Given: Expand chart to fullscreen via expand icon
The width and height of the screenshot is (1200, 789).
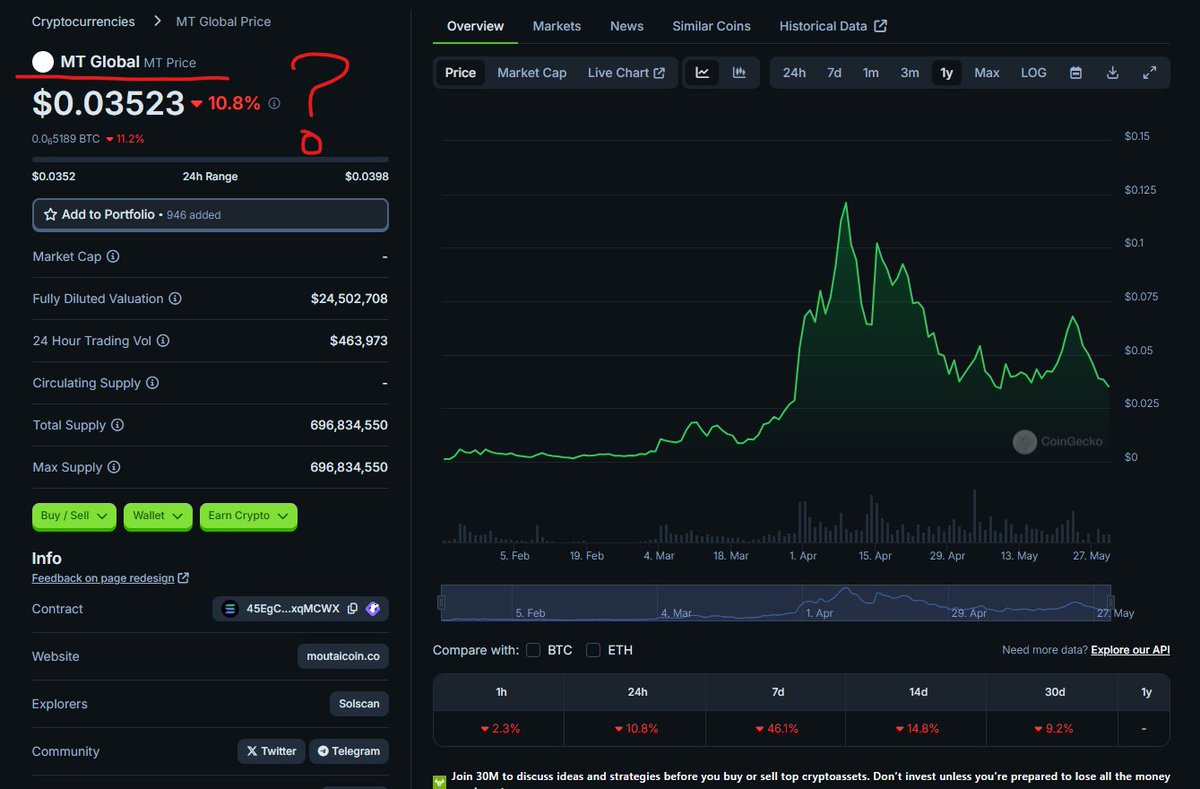Looking at the screenshot, I should (1149, 72).
